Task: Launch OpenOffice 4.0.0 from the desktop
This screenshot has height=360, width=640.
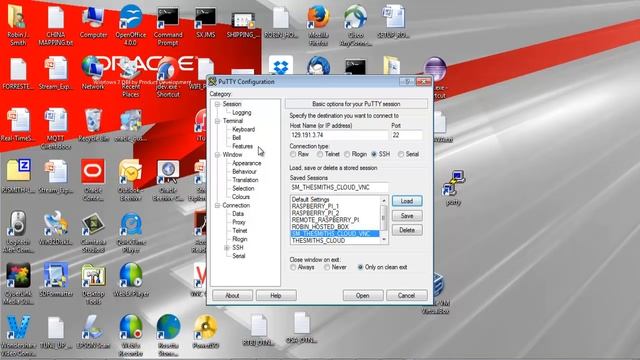Action: (x=131, y=25)
